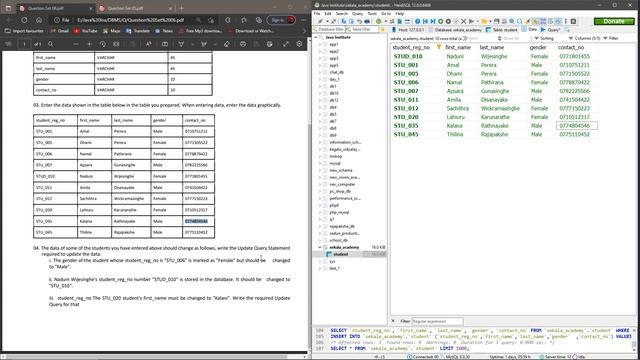Open the Filter dropdown above the grid
The height and width of the screenshot is (360, 640).
click(x=611, y=38)
